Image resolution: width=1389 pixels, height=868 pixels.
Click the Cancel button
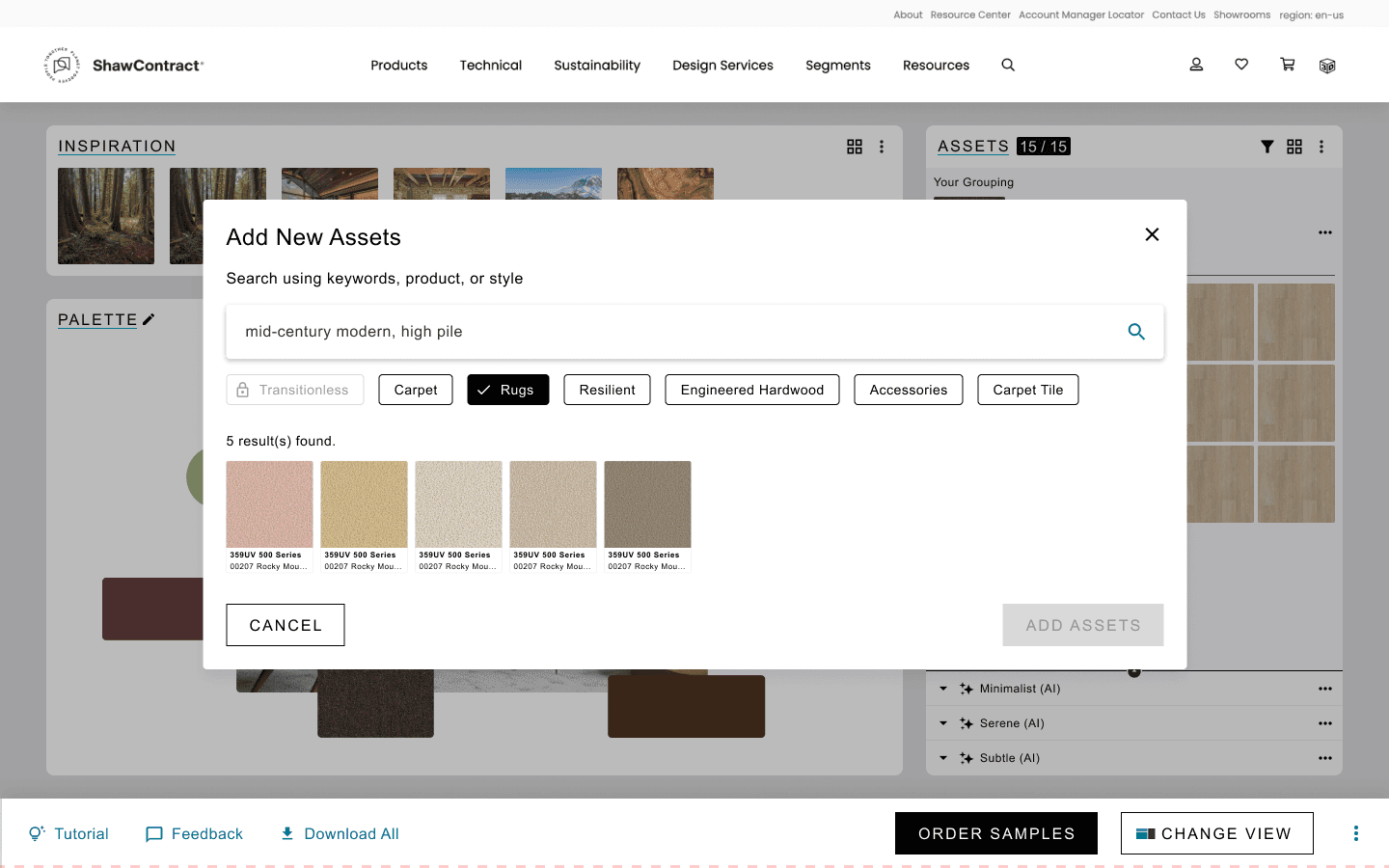pos(286,625)
